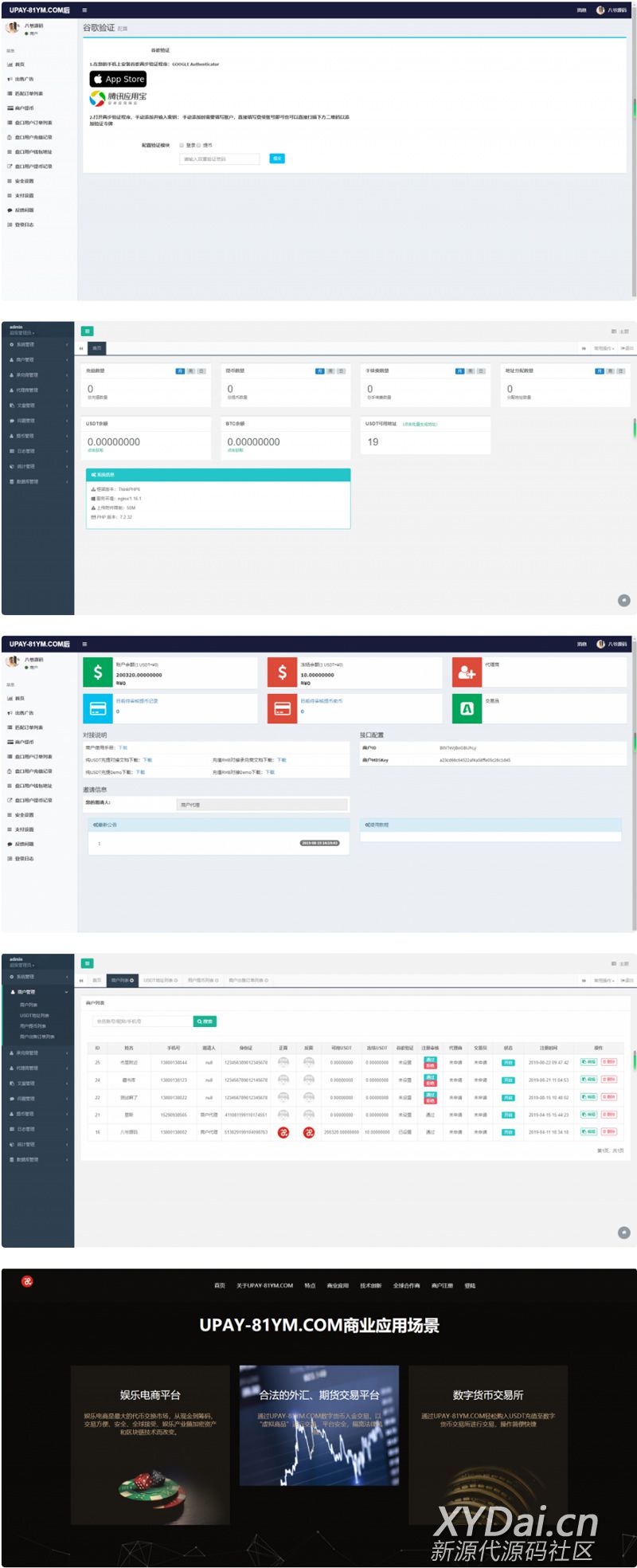This screenshot has height=1568, width=637.
Task: Open grey front ID photo in row 25
Action: click(283, 1062)
